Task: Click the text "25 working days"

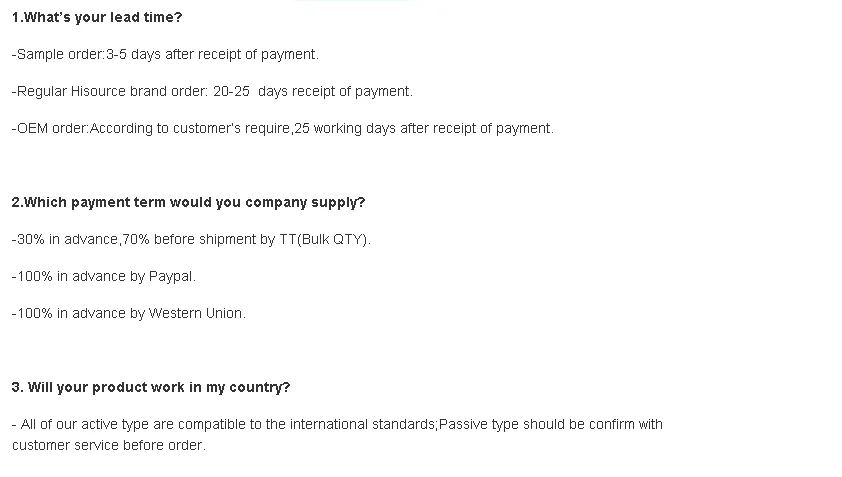Action: (x=345, y=128)
